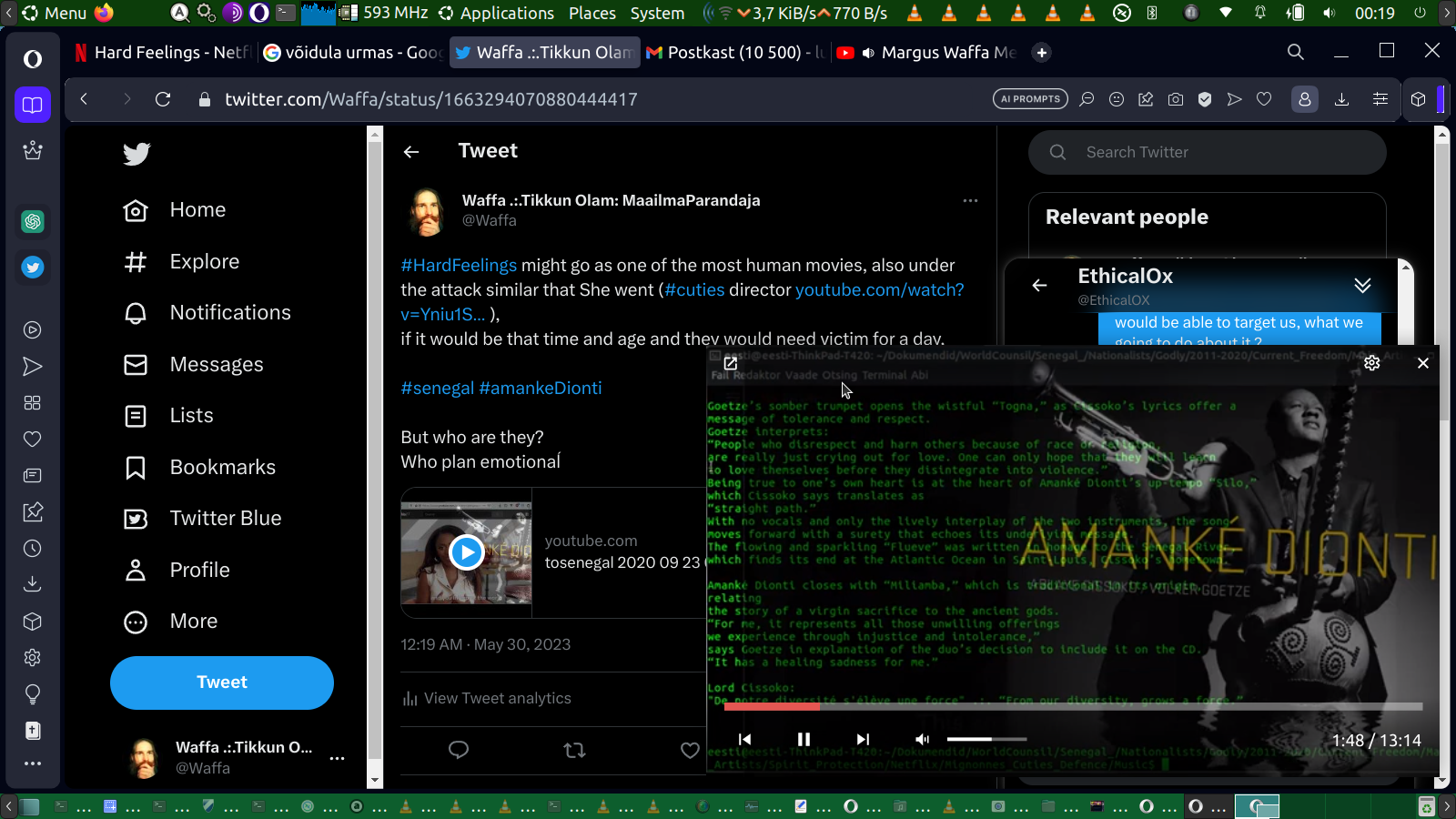Screen dimensions: 1456x819
Task: Add page to bookmarks with heart icon
Action: (x=1264, y=99)
